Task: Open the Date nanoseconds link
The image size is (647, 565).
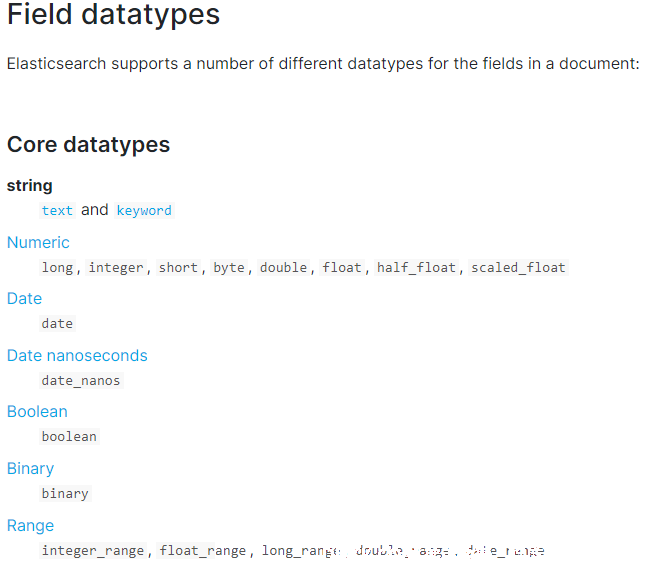Action: click(x=77, y=355)
